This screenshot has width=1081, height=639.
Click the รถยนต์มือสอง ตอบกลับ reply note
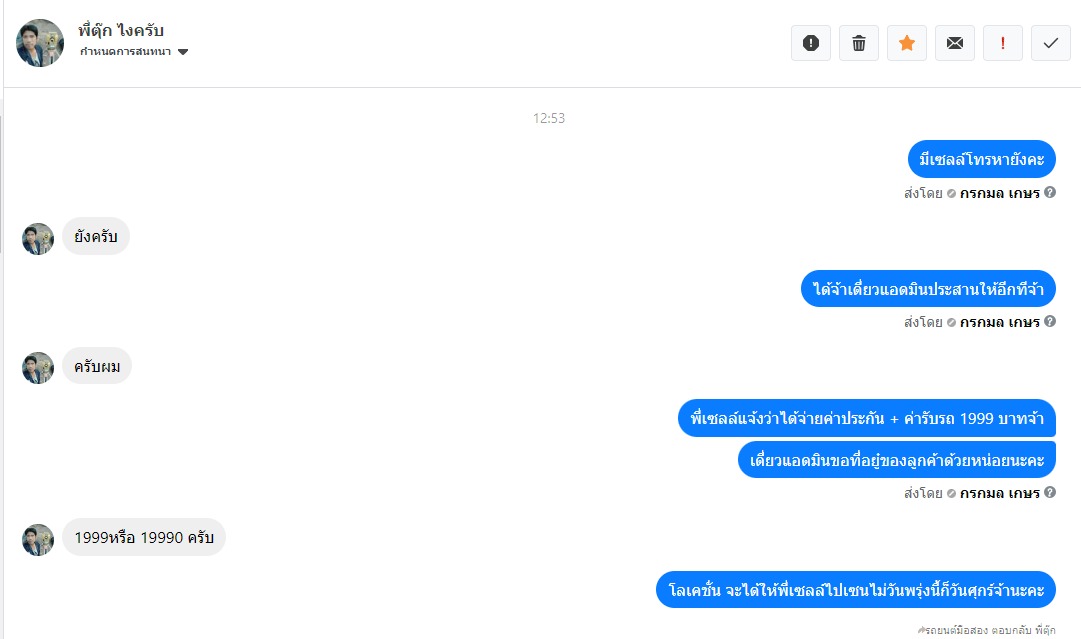(987, 630)
